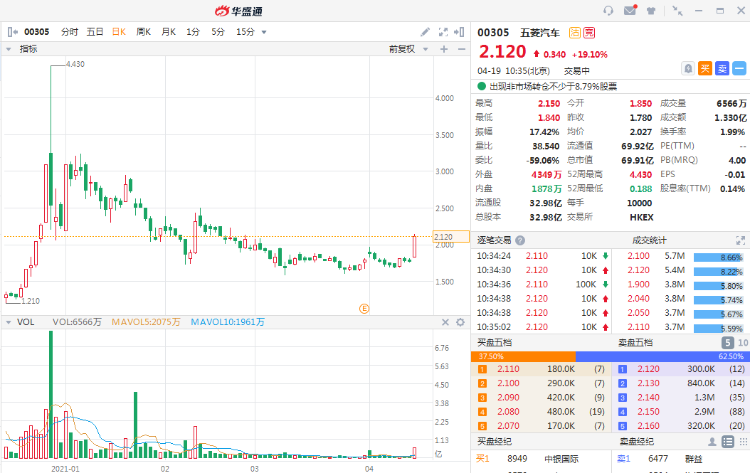Click the 1.210 low price label
The image size is (750, 473).
(x=31, y=301)
